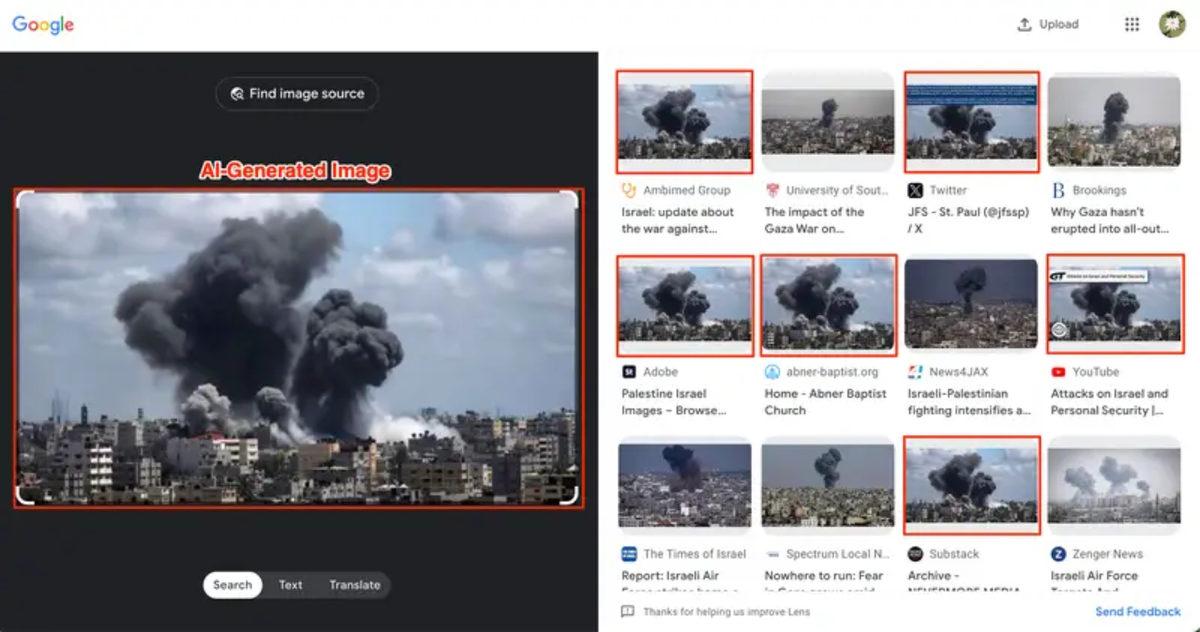Image resolution: width=1200 pixels, height=632 pixels.
Task: Click the Substack source icon
Action: pos(913,553)
